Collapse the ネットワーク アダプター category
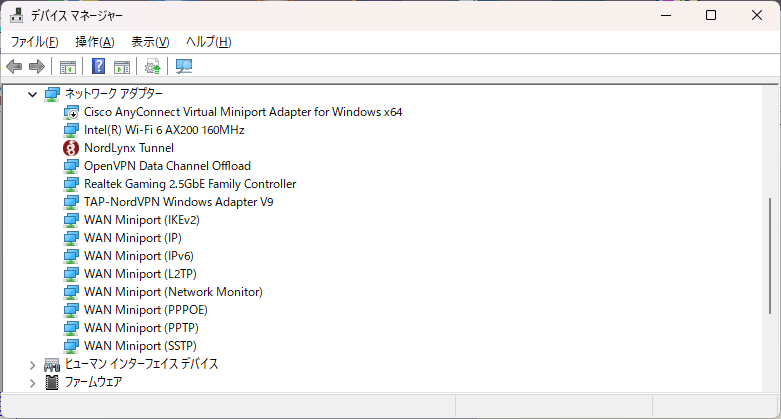The height and width of the screenshot is (419, 781). tap(32, 94)
